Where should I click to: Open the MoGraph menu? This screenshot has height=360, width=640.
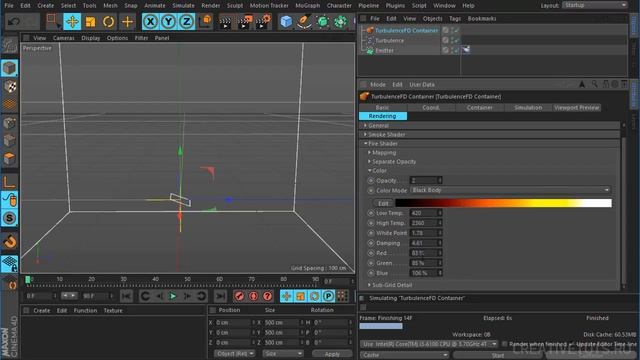coord(307,6)
